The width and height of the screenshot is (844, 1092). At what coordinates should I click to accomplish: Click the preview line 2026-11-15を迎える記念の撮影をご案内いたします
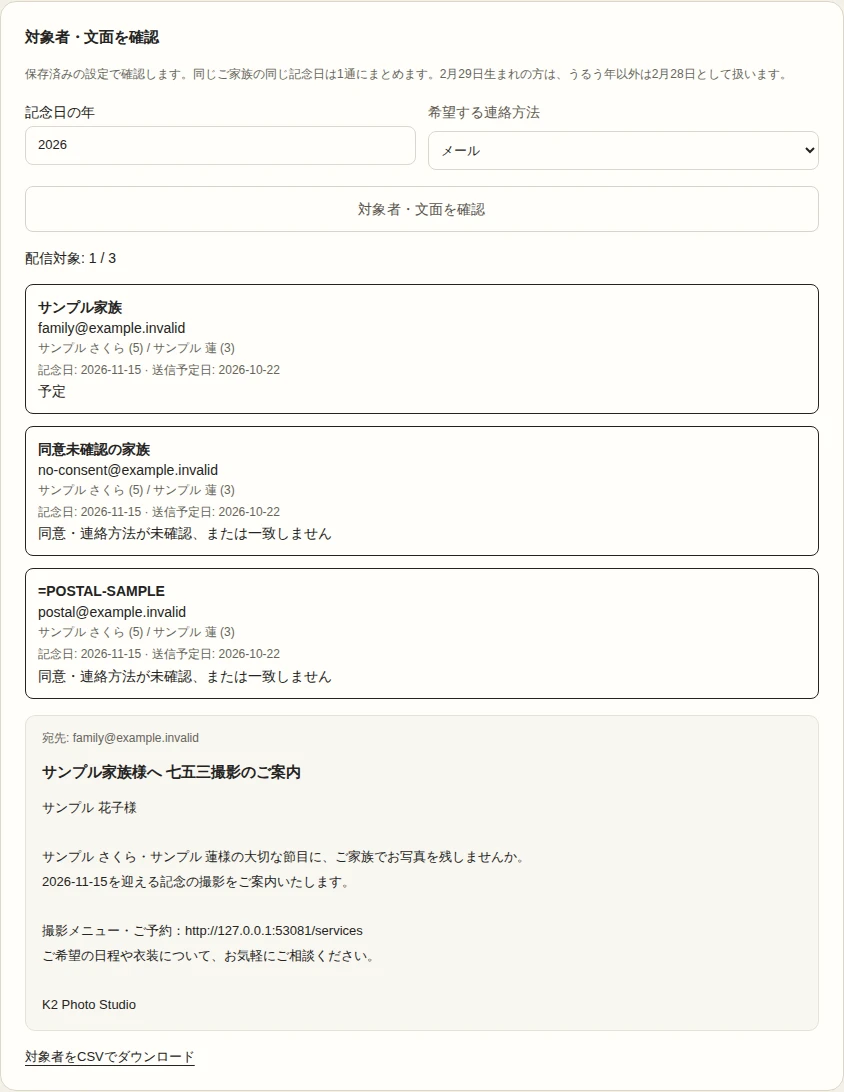coord(196,882)
